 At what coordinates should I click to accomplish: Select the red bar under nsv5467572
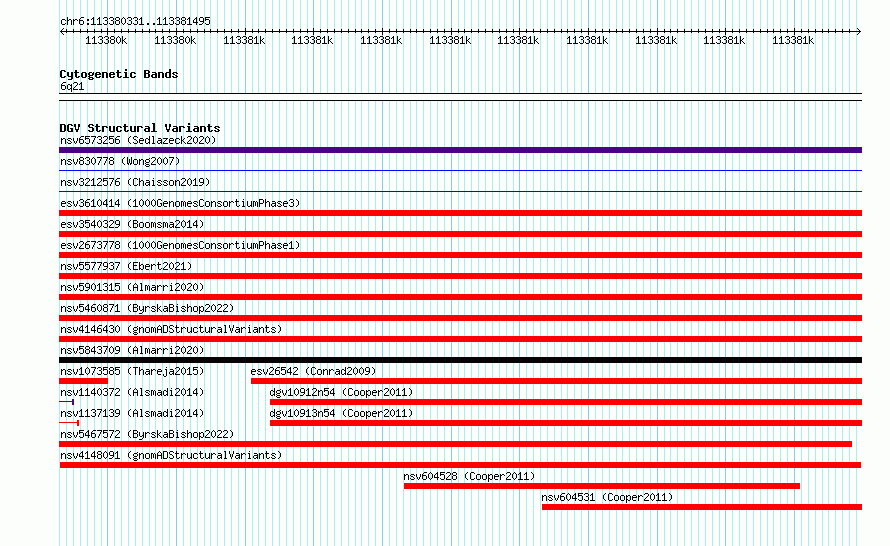455,444
